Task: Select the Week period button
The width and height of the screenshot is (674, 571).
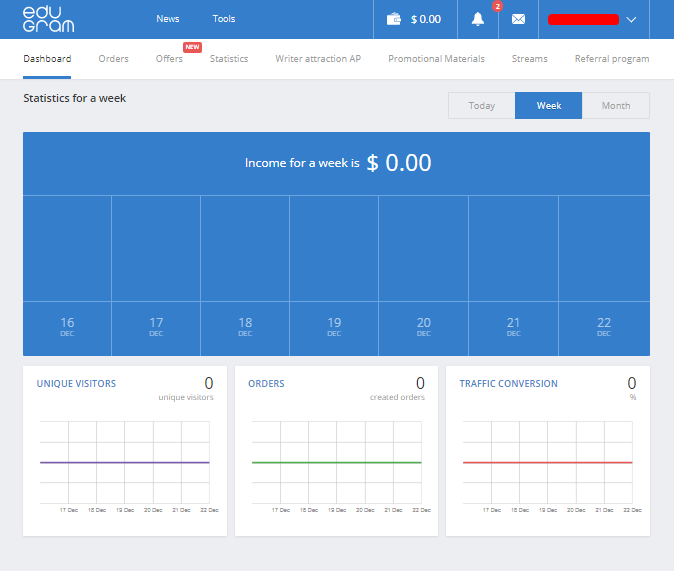Action: click(x=548, y=105)
